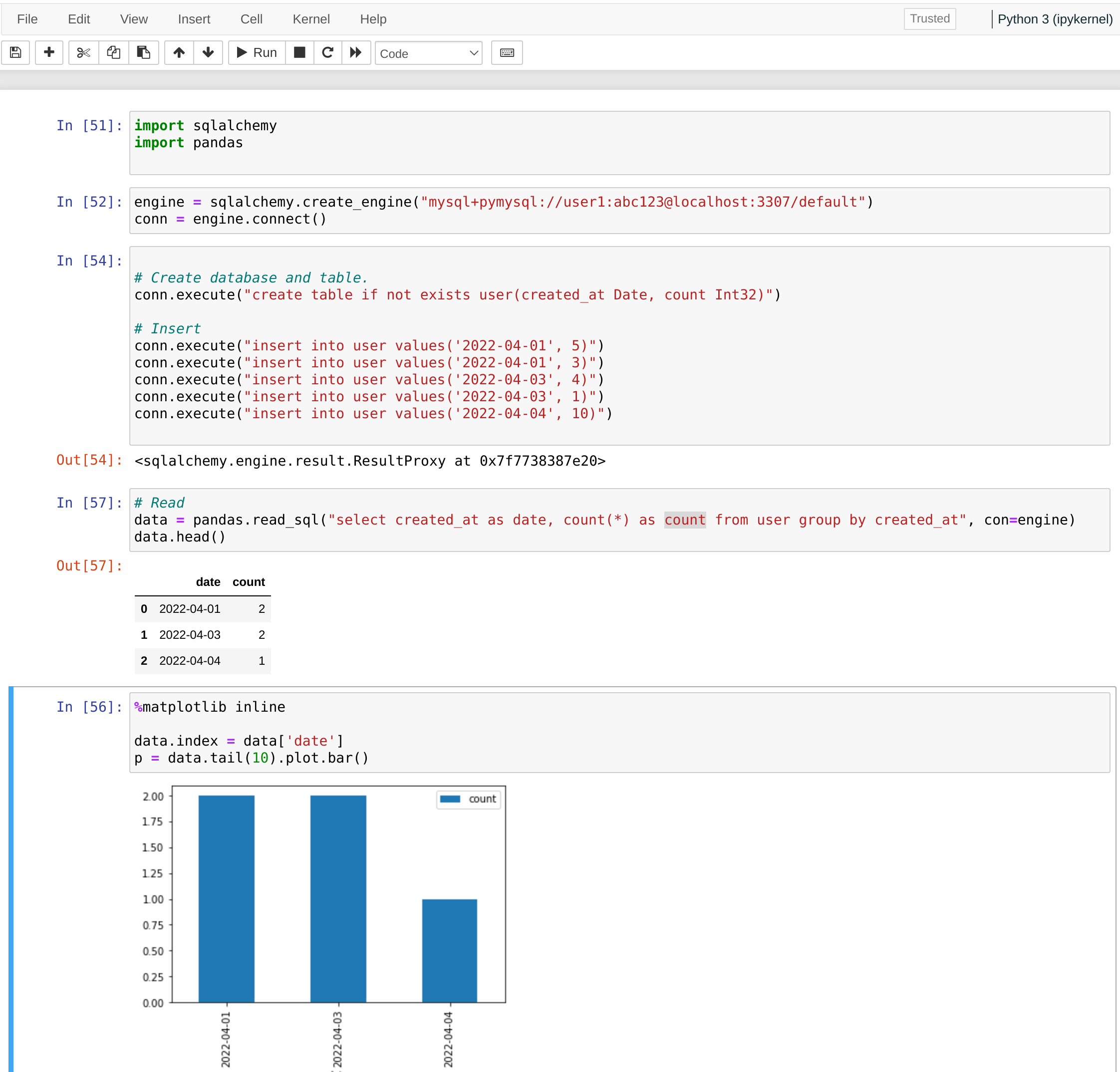Move selected cell up arrow

tap(179, 52)
